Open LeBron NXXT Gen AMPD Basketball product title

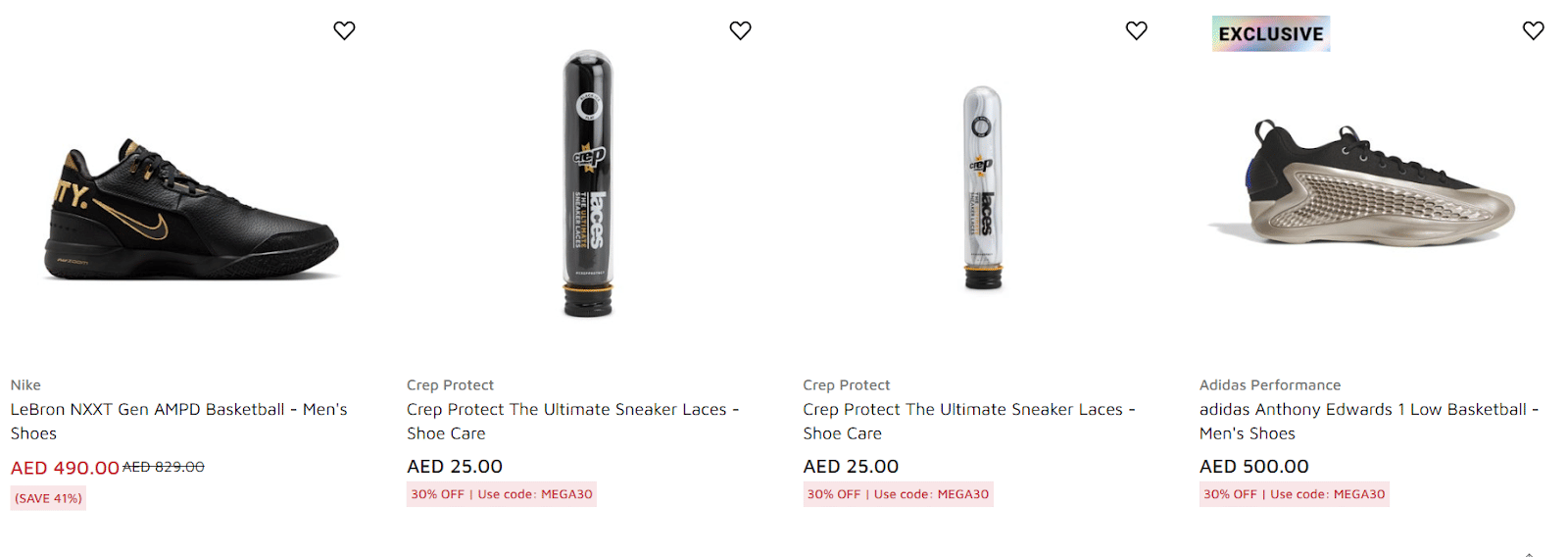point(178,421)
